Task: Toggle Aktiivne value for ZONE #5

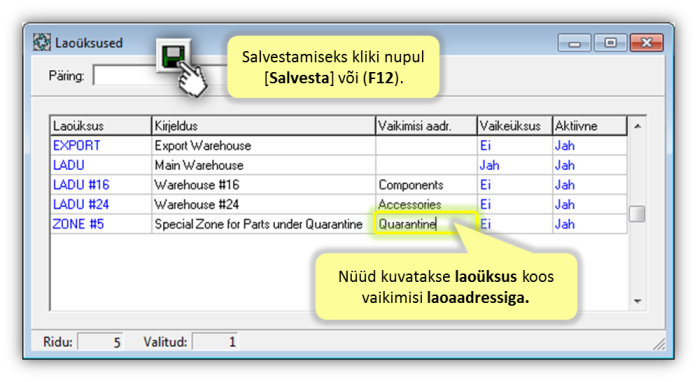Action: [565, 224]
